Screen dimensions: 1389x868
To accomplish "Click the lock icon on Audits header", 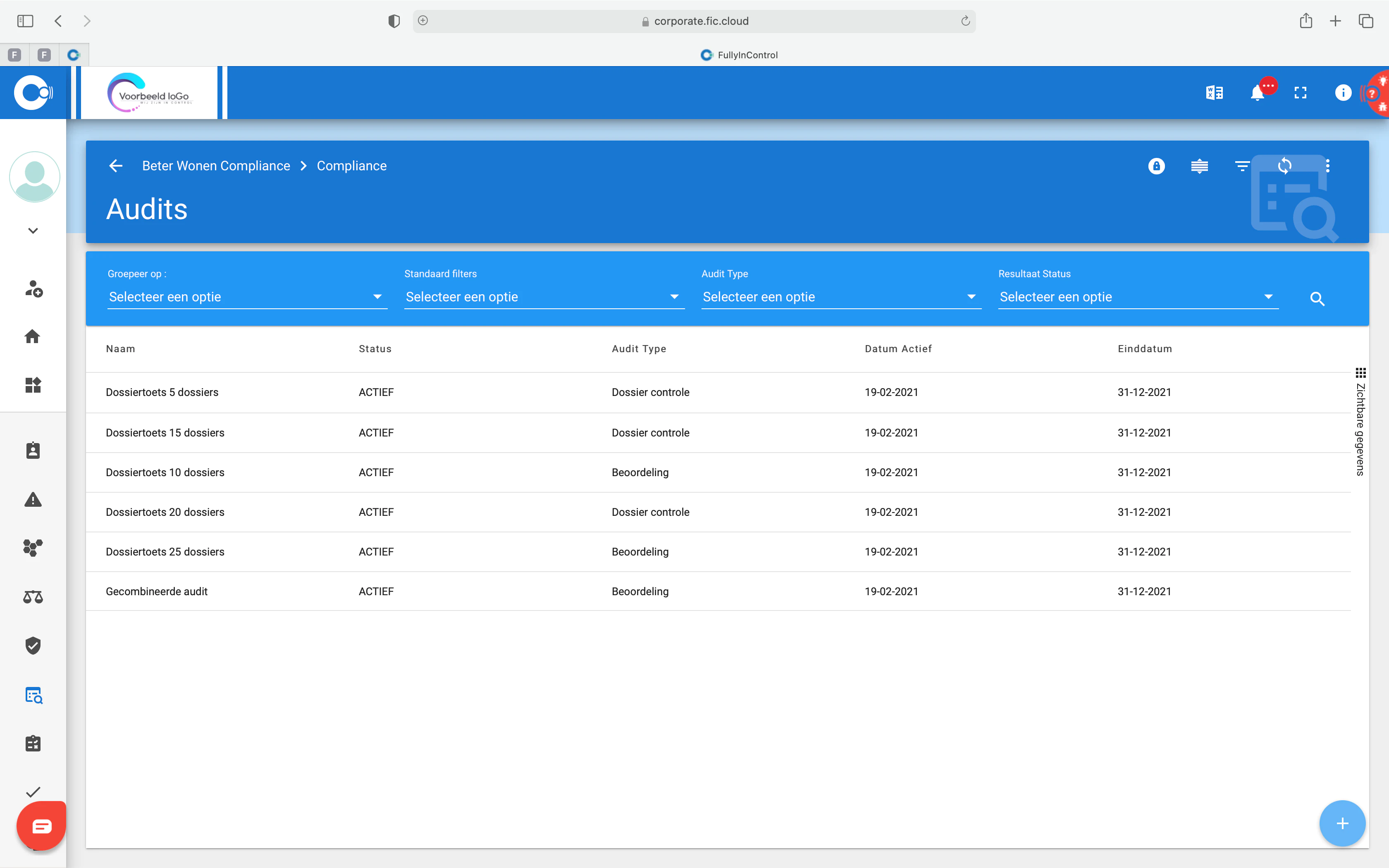I will 1156,166.
